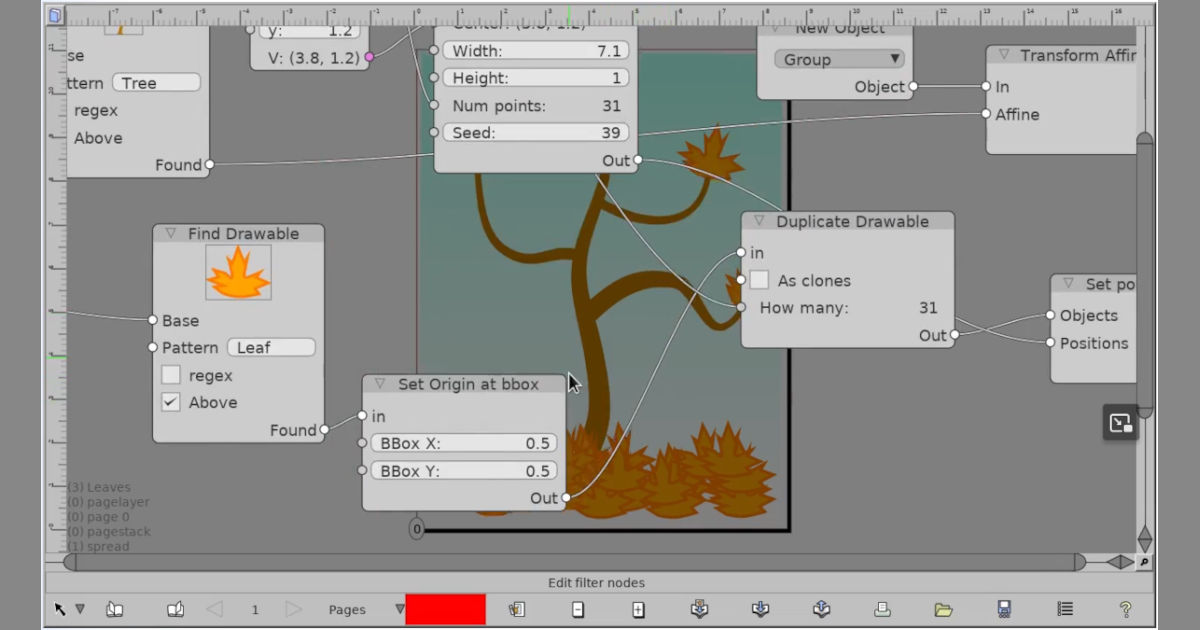The image size is (1200, 630).
Task: Click the Leaf pattern input field
Action: 271,348
